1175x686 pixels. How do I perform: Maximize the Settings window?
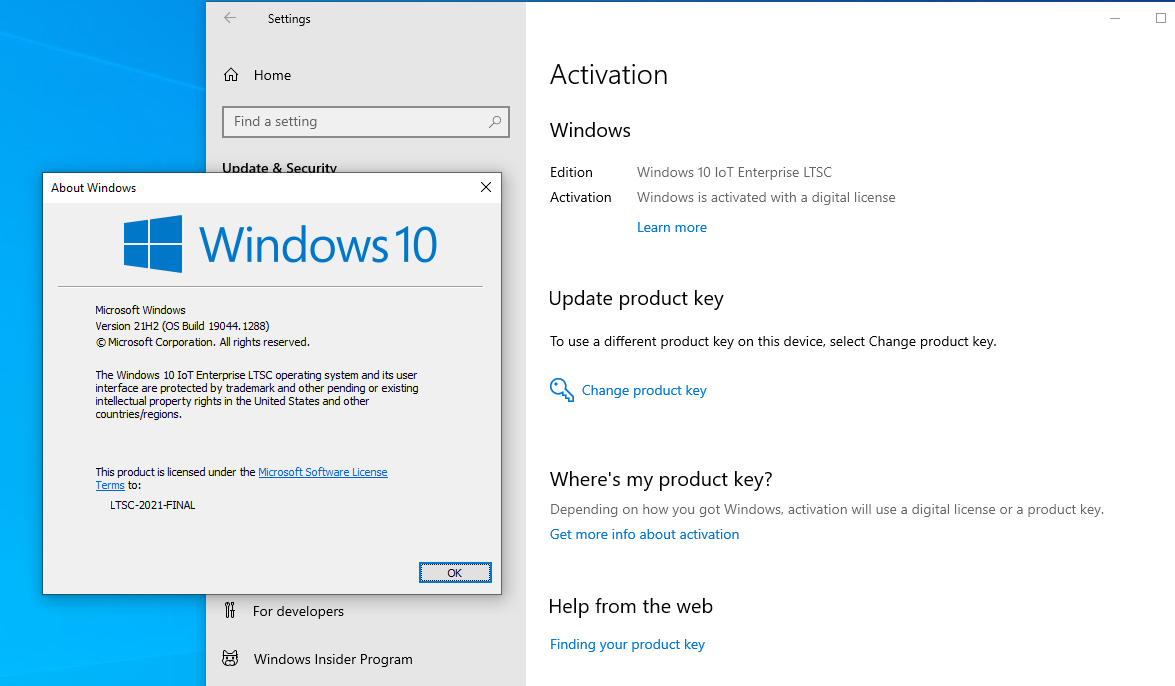tap(1161, 18)
